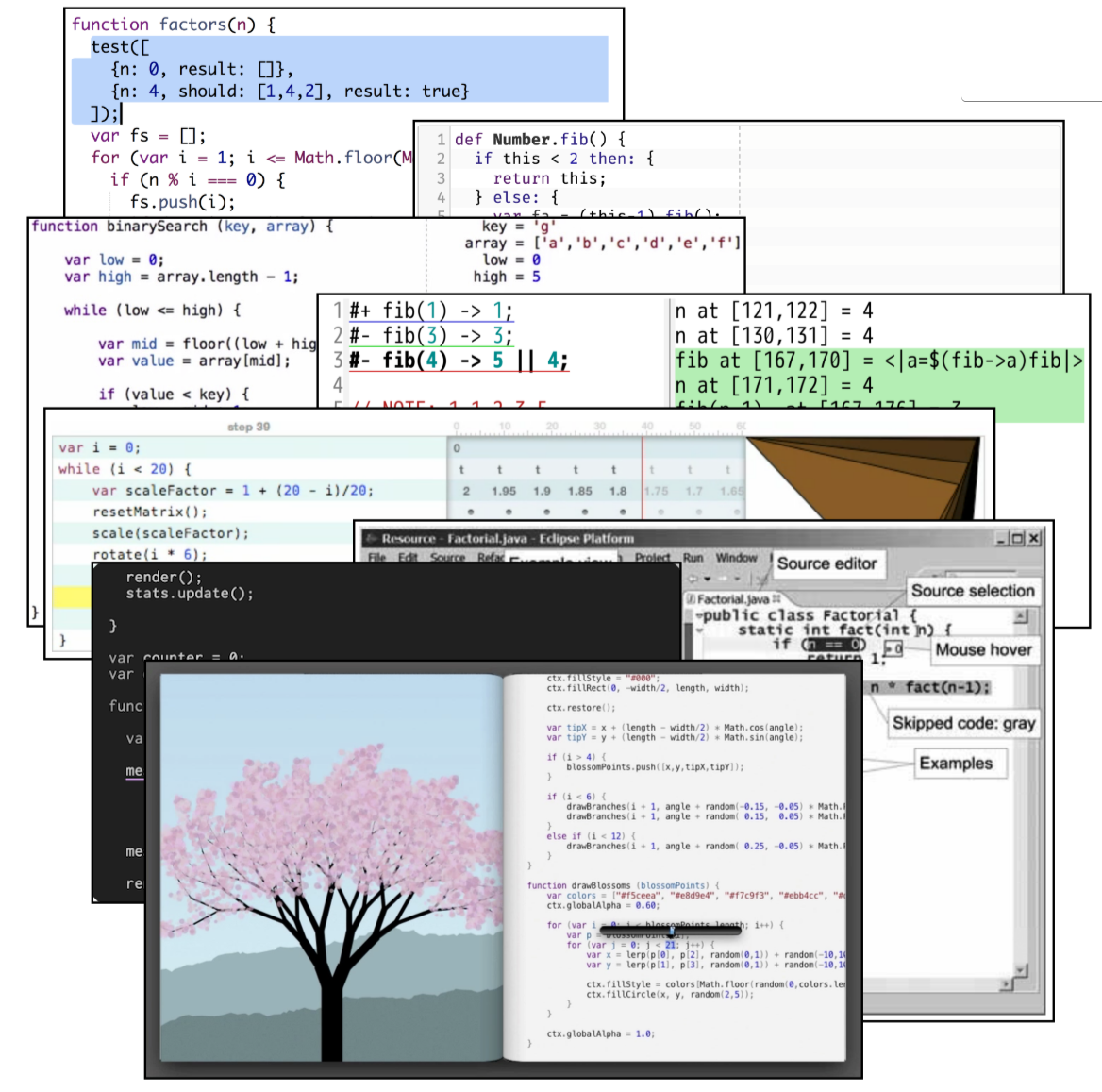
Task: Collapse the Factorial class fold triangle
Action: tap(699, 616)
